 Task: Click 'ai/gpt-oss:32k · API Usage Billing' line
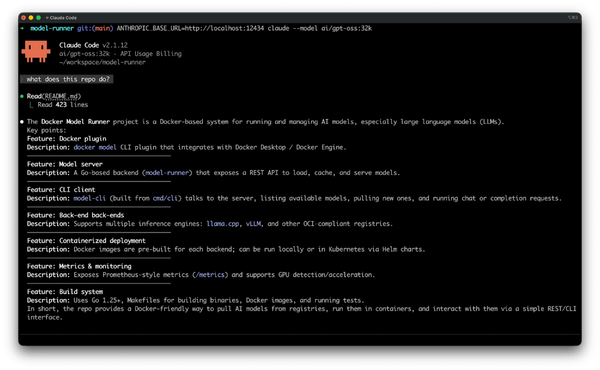click(x=120, y=54)
